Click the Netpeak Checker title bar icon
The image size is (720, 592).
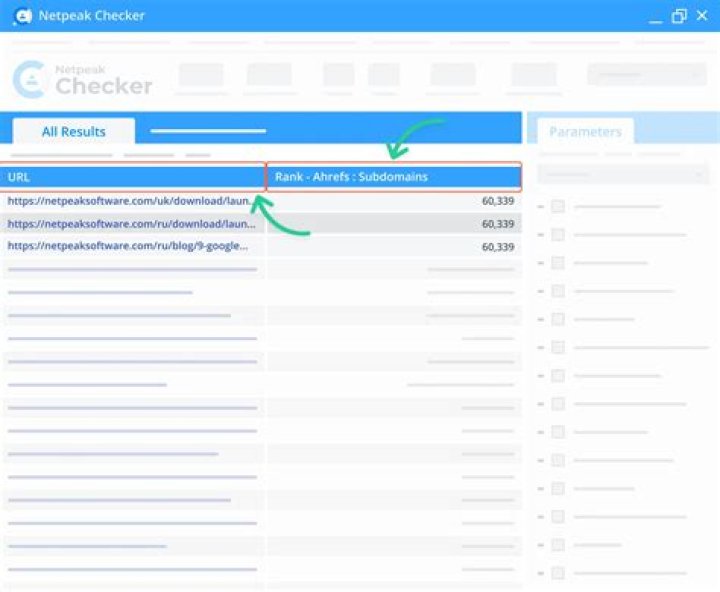tap(21, 16)
